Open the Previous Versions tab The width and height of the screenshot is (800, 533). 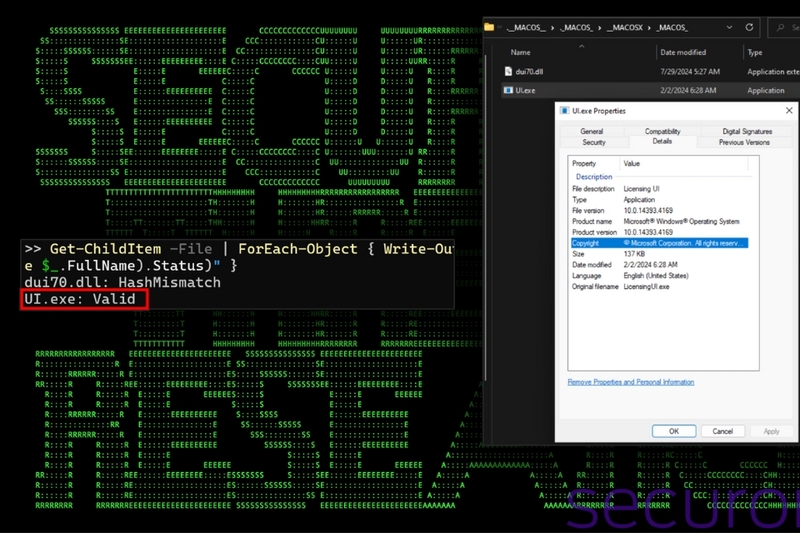[x=744, y=142]
